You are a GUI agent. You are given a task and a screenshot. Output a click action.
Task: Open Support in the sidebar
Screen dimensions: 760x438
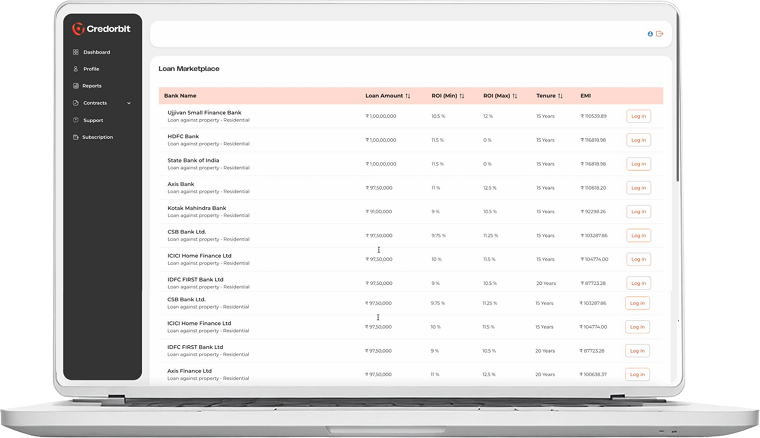tap(88, 120)
